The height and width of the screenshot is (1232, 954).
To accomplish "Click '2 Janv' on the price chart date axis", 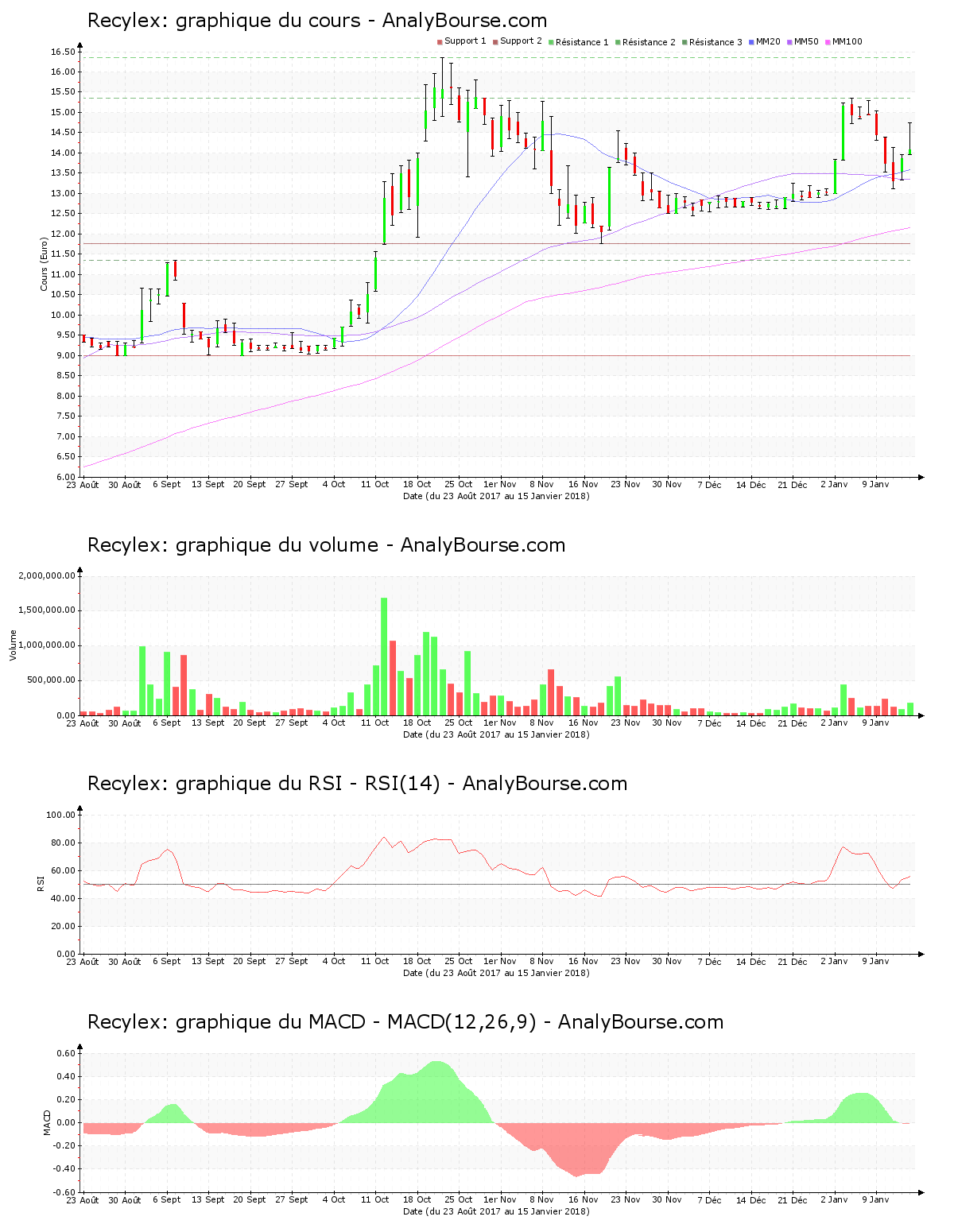I will [x=834, y=484].
